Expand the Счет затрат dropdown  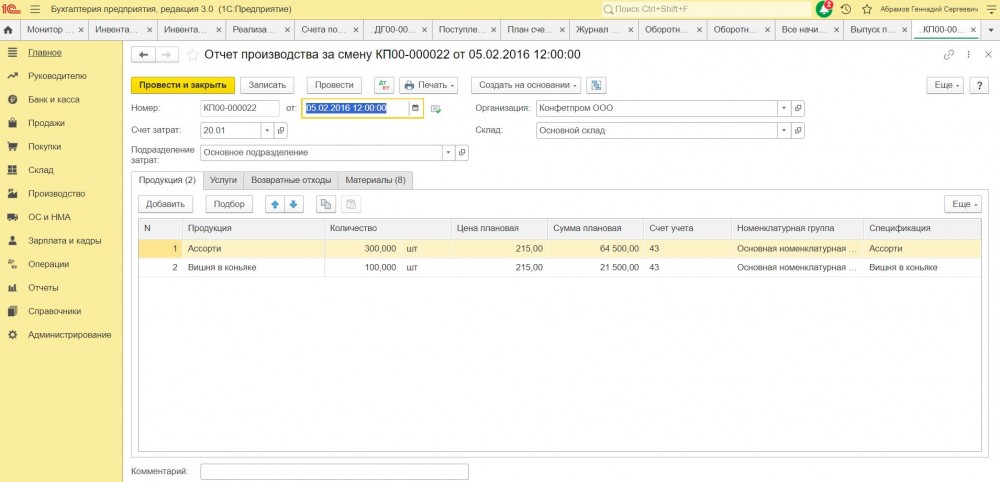(x=267, y=130)
